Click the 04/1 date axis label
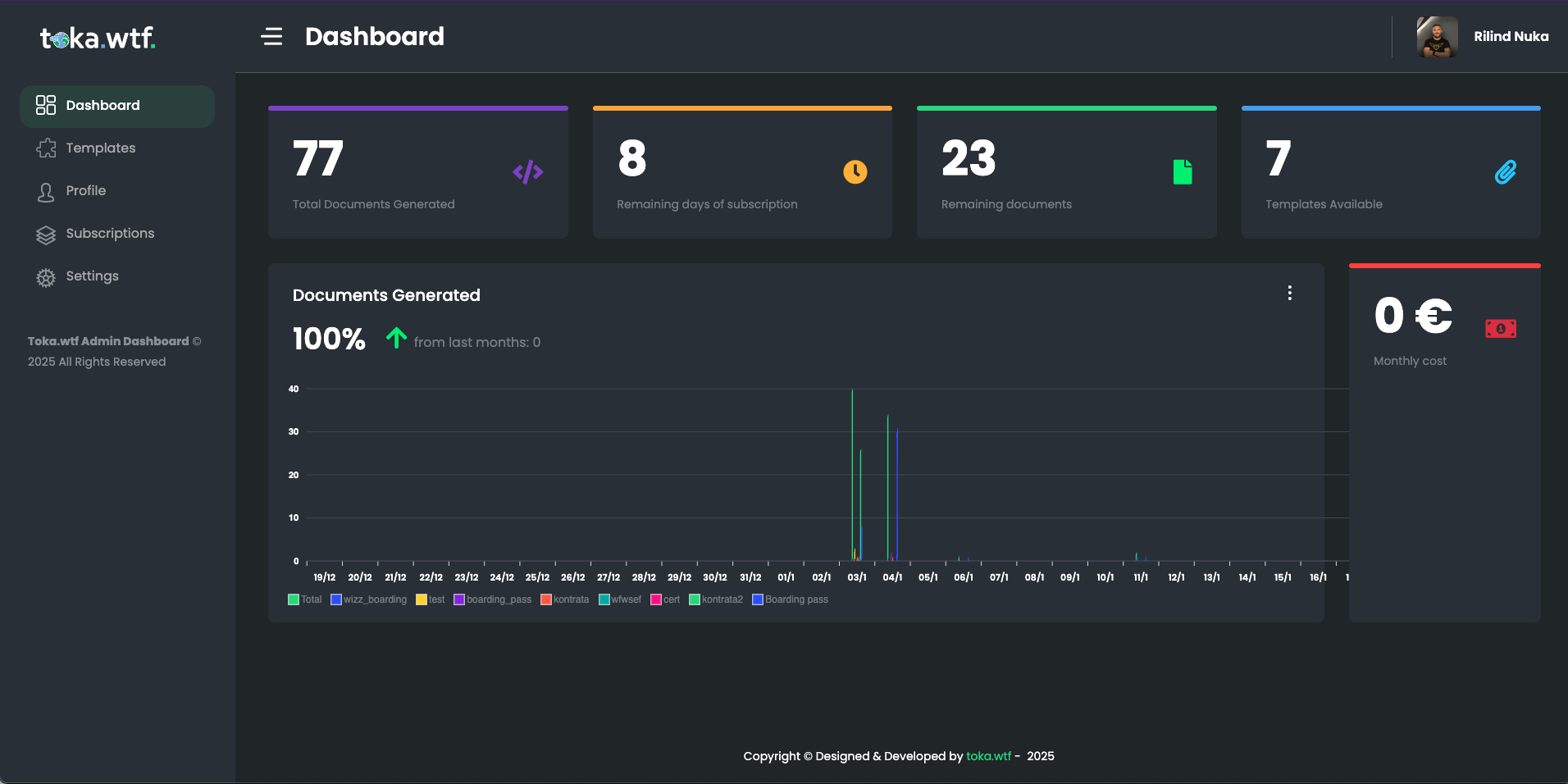 click(x=892, y=577)
